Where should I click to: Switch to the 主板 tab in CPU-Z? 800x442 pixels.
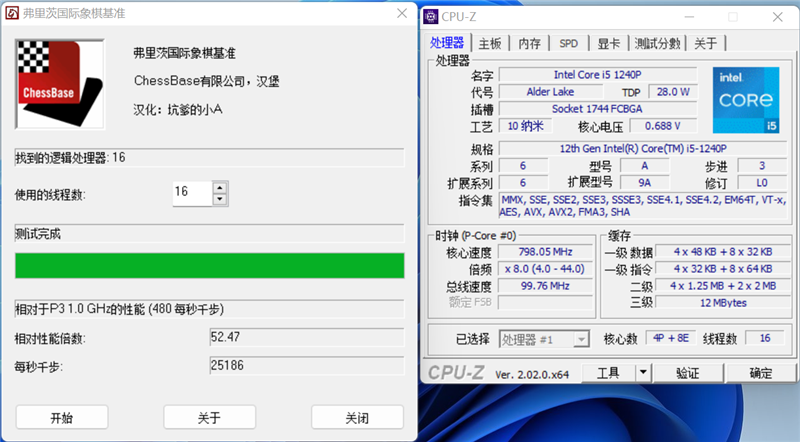(x=490, y=43)
